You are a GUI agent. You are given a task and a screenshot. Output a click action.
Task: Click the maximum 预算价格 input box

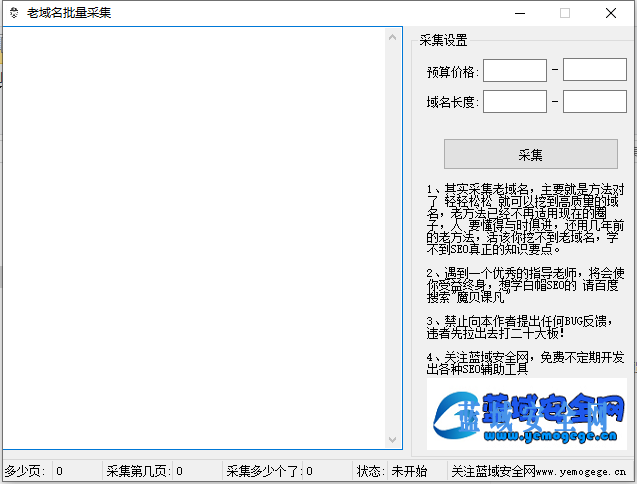pos(594,70)
